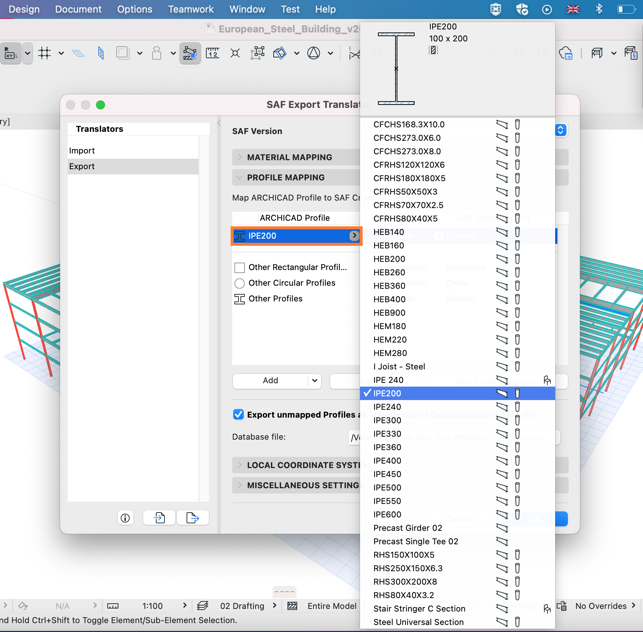Click the import translator document icon

pos(160,518)
